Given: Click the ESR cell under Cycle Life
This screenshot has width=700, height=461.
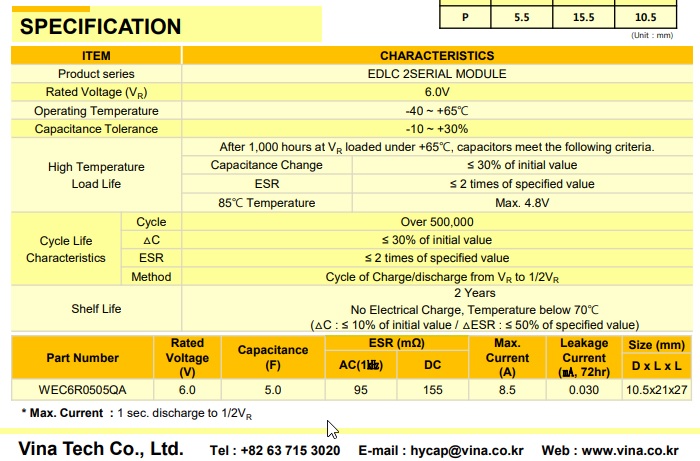Looking at the screenshot, I should pyautogui.click(x=151, y=258).
